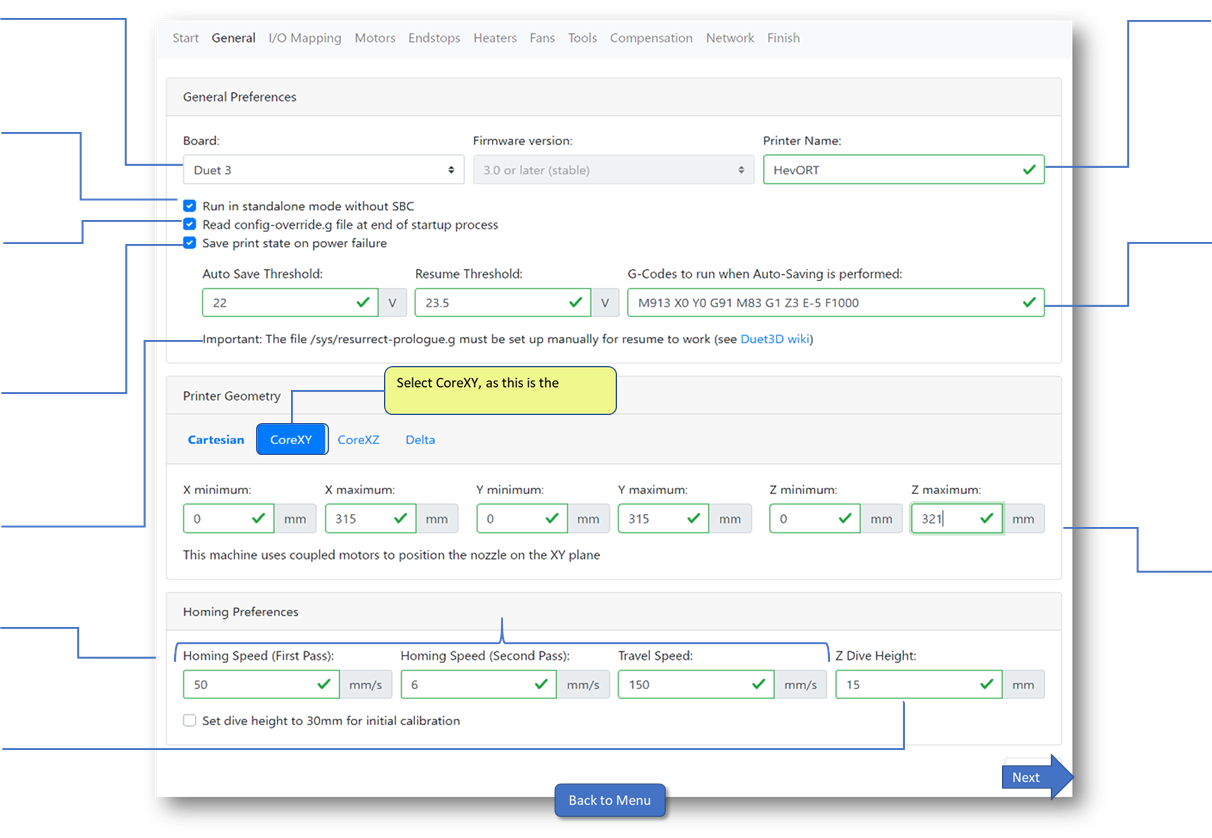Edit the Printer Name field HevORT
This screenshot has height=838, width=1212.
[903, 170]
